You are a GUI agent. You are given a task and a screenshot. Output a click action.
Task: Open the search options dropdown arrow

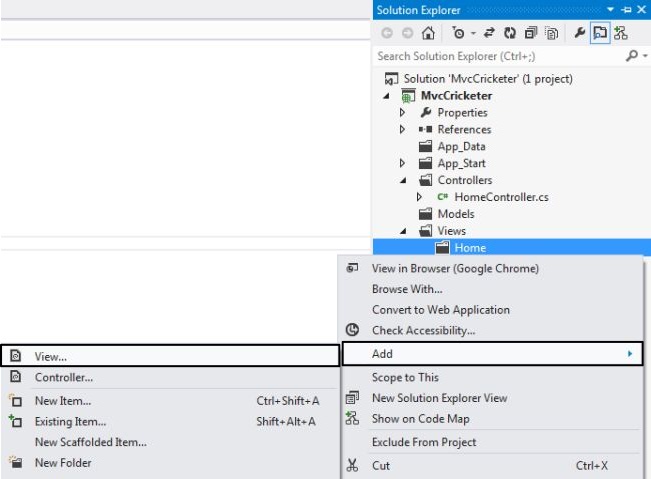click(x=641, y=56)
